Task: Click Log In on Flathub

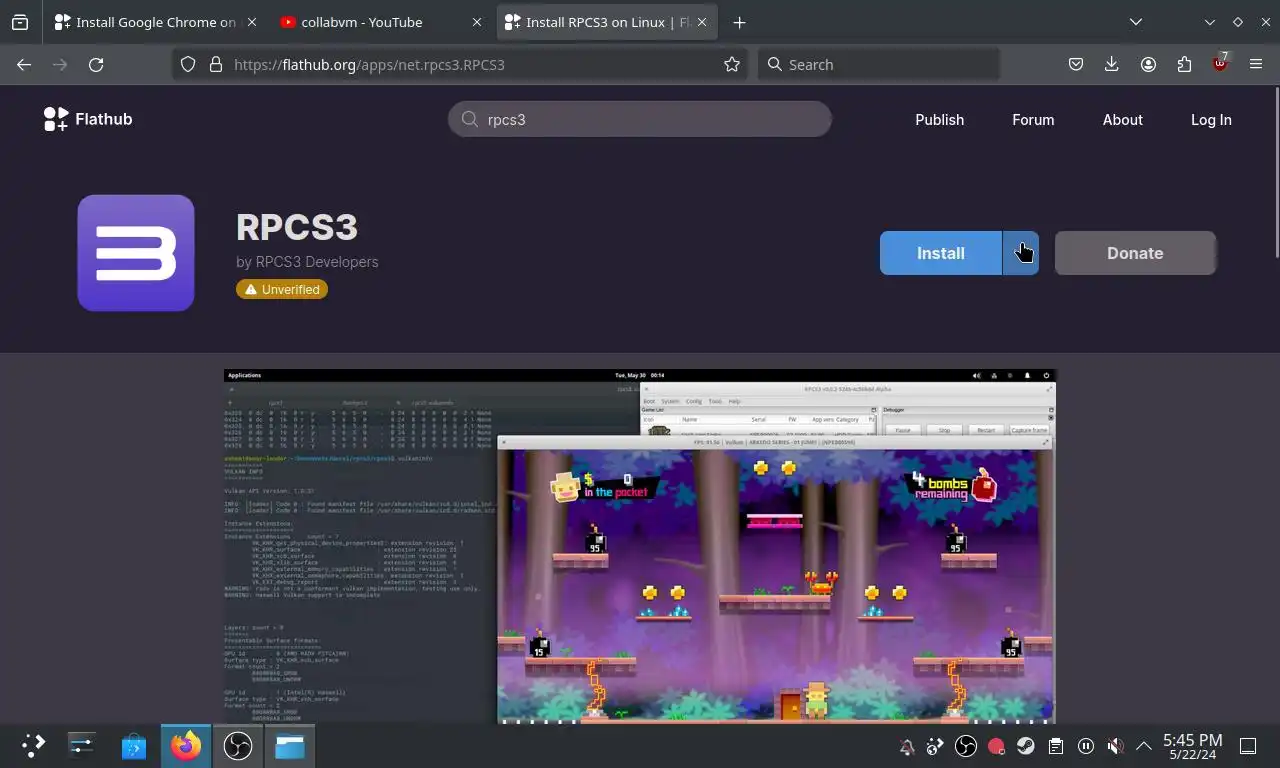Action: click(1211, 119)
